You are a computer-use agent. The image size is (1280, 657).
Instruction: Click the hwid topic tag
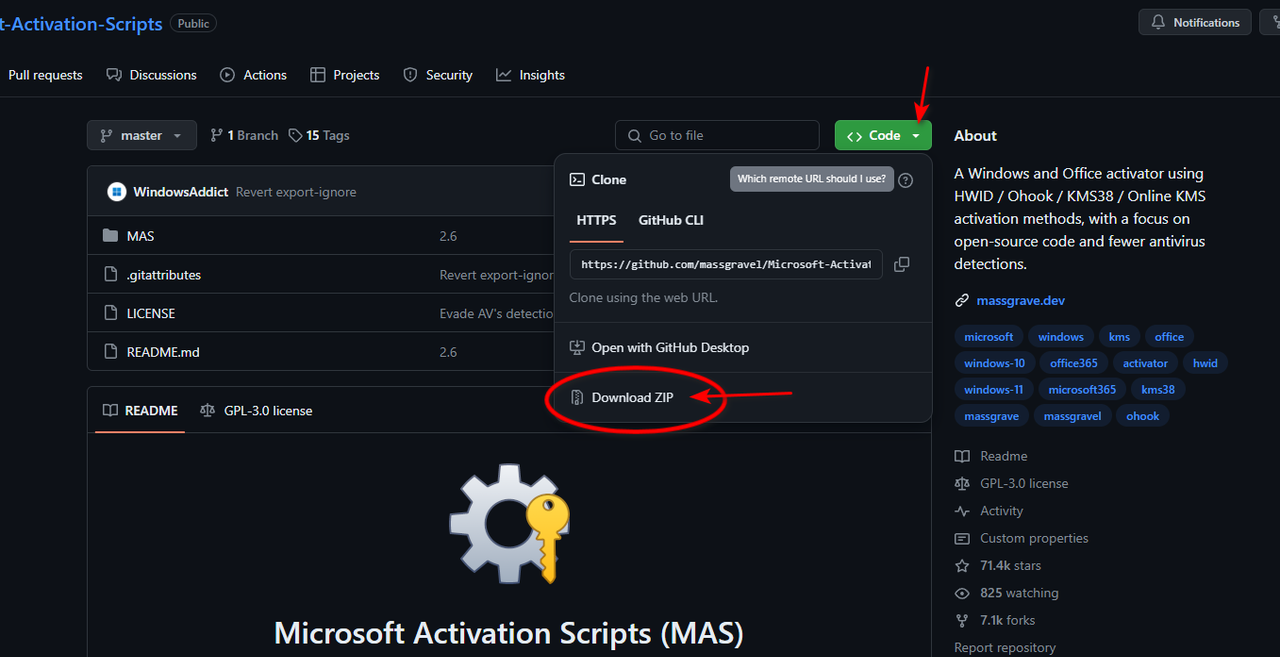click(x=1205, y=363)
